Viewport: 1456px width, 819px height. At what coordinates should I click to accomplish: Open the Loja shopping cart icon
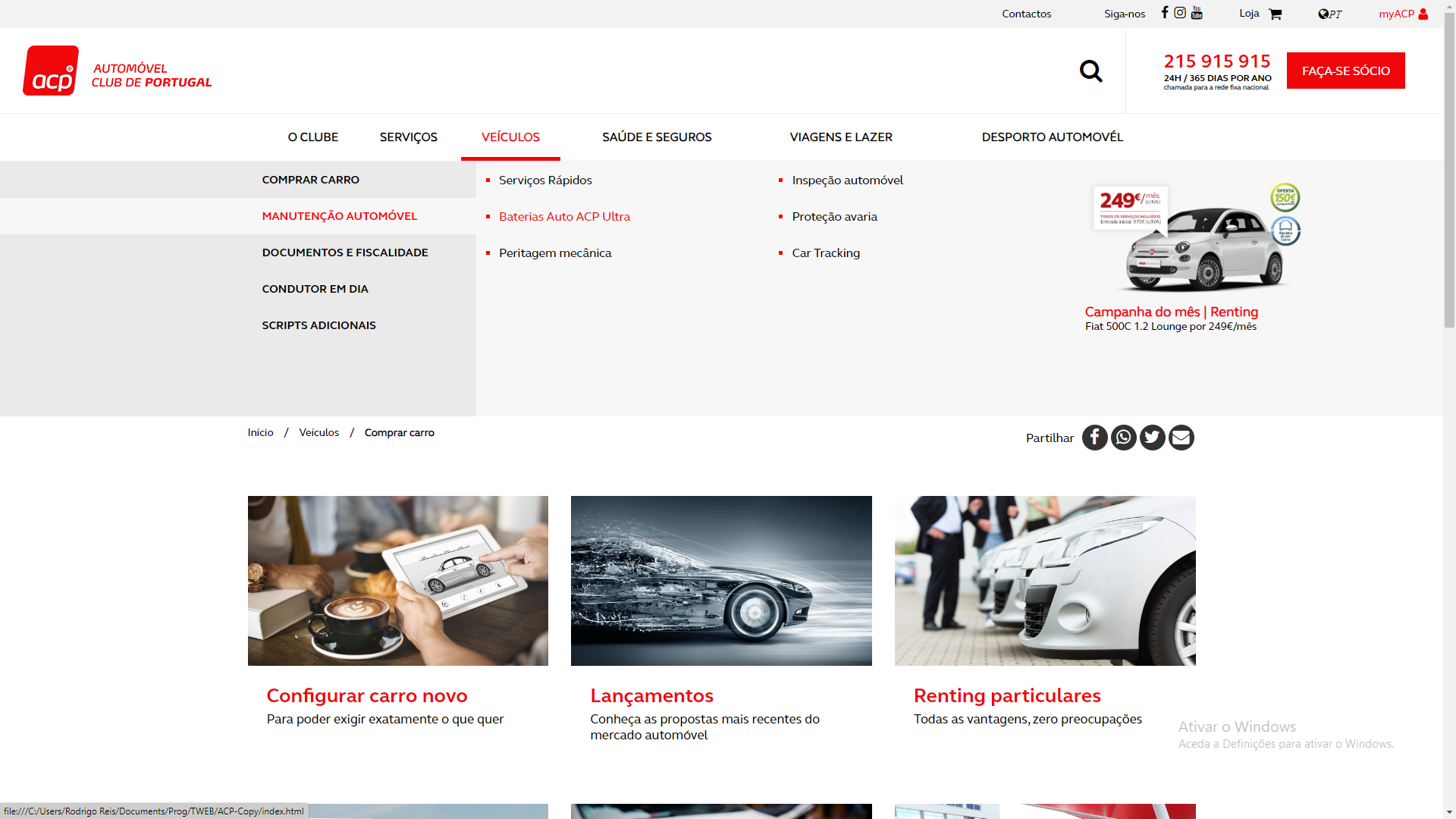point(1275,14)
